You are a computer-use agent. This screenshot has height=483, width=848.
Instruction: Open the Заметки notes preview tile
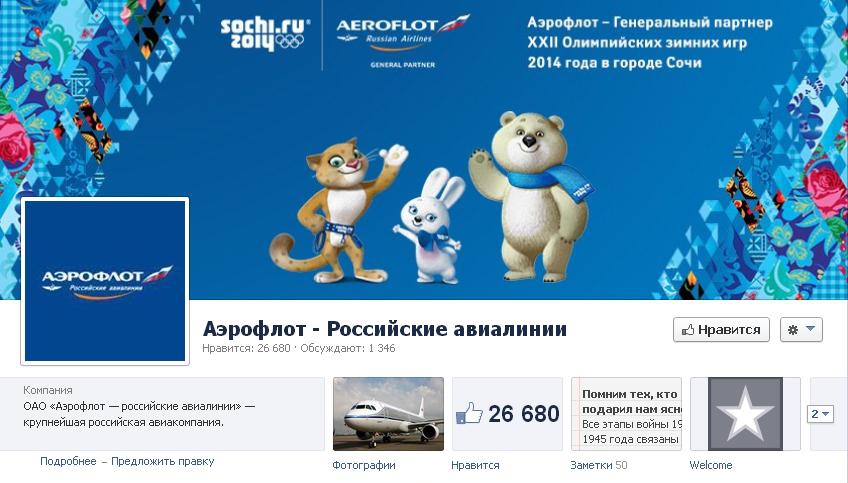click(626, 414)
